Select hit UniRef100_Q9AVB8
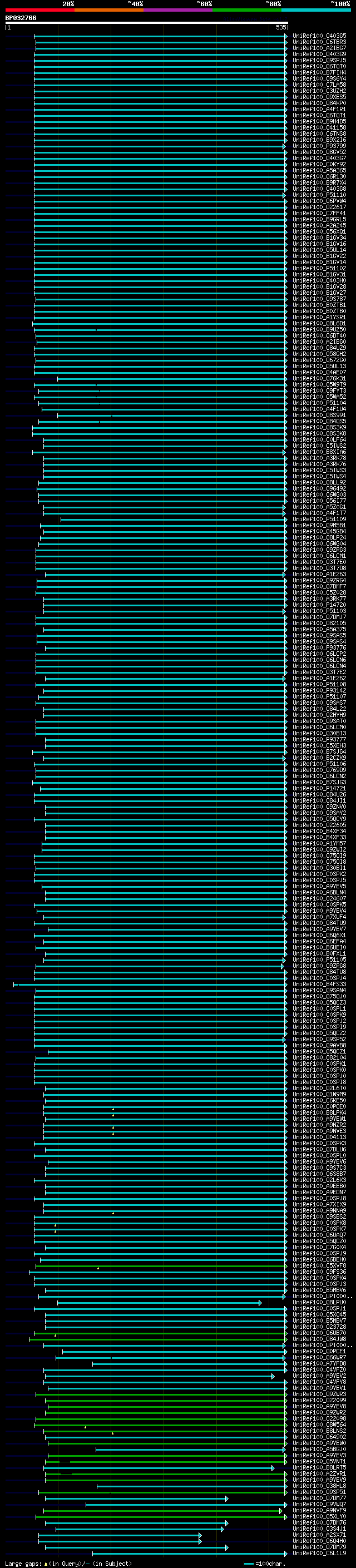Image resolution: width=356 pixels, height=1568 pixels. coord(319,1046)
